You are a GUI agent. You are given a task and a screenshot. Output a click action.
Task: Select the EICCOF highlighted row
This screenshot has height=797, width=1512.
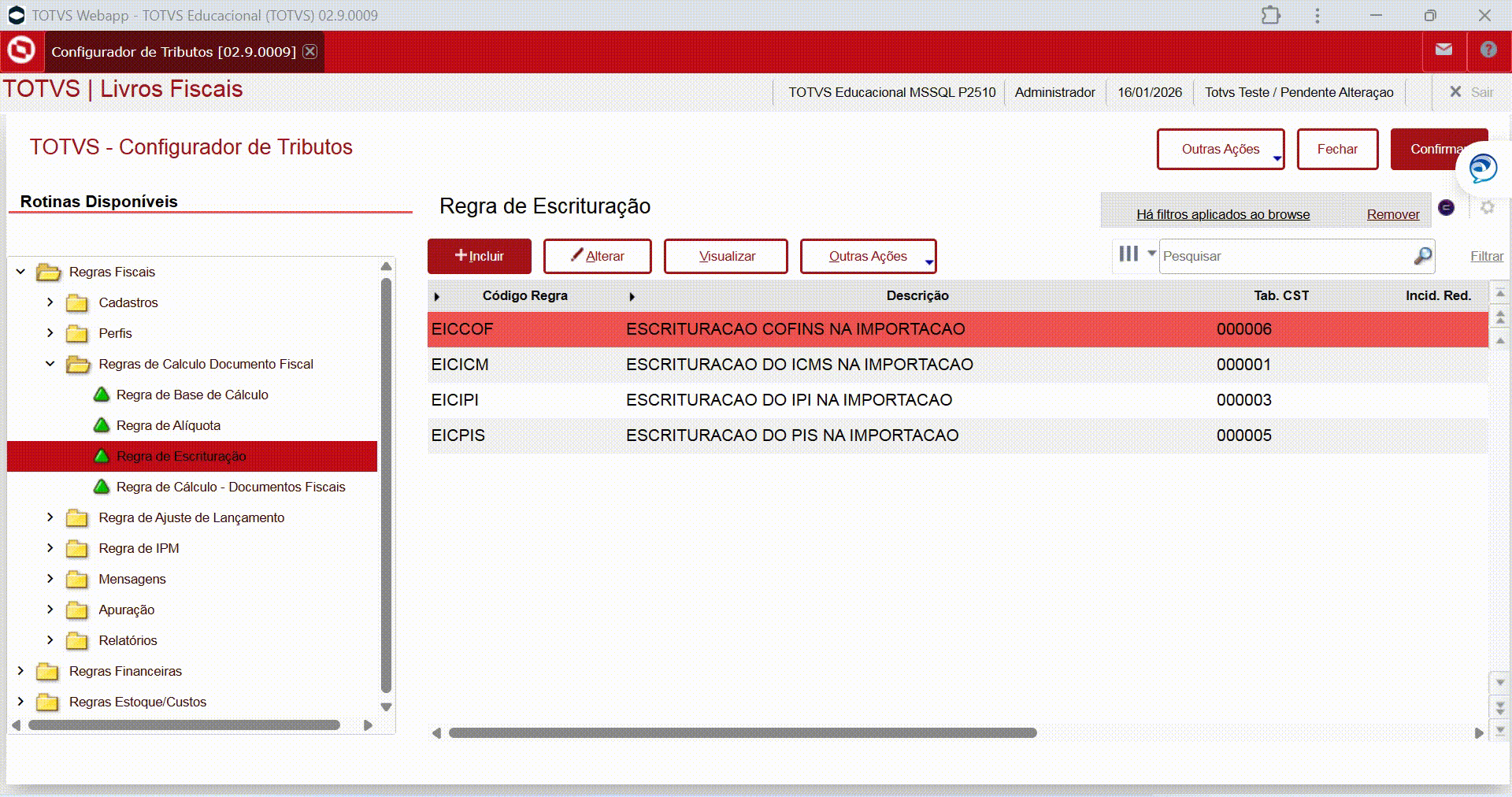(958, 329)
